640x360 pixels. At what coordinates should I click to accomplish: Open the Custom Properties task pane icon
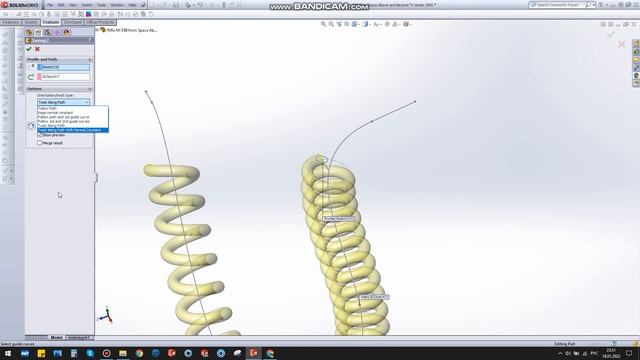point(636,83)
